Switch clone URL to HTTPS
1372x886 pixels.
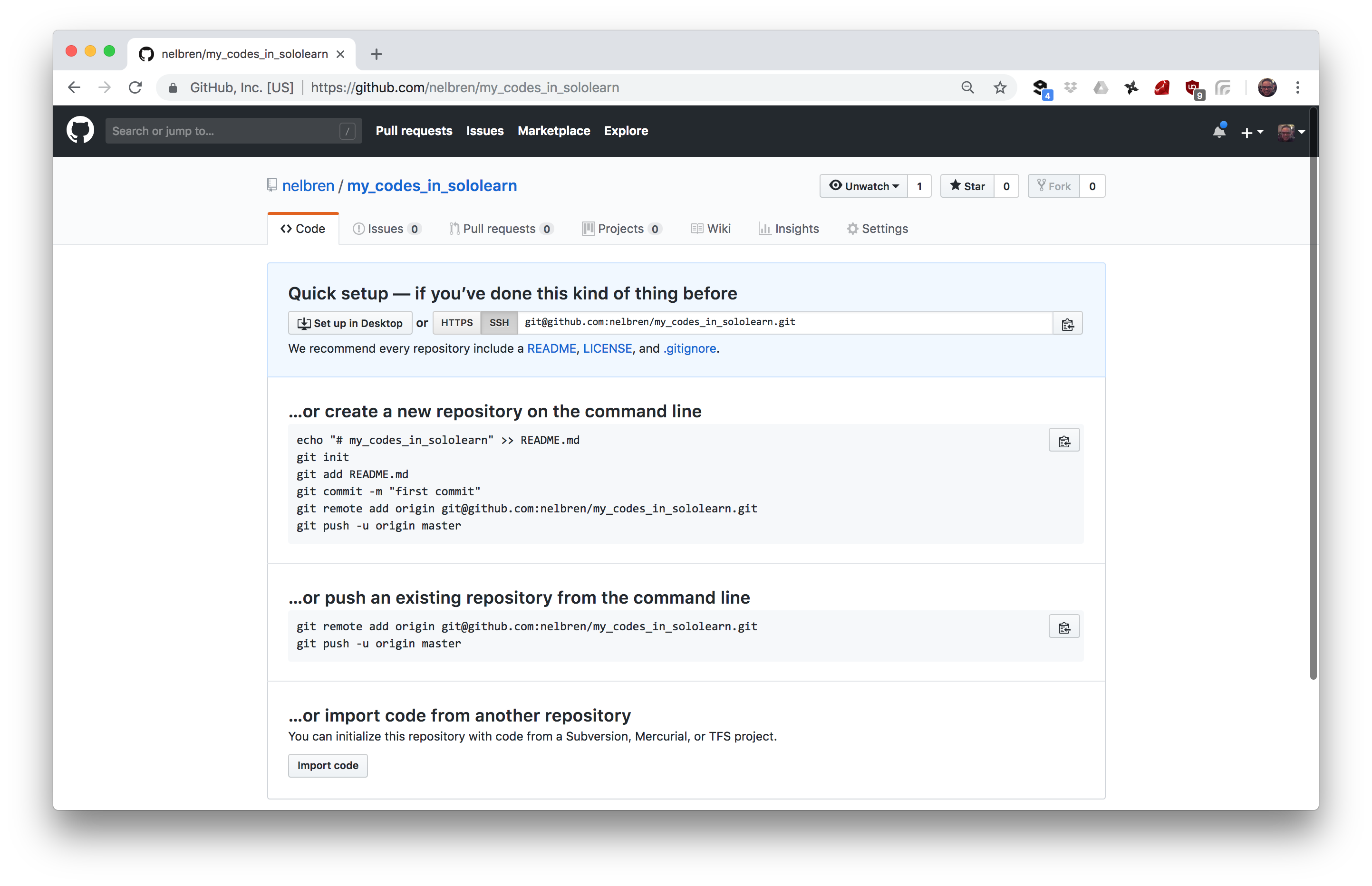(457, 323)
